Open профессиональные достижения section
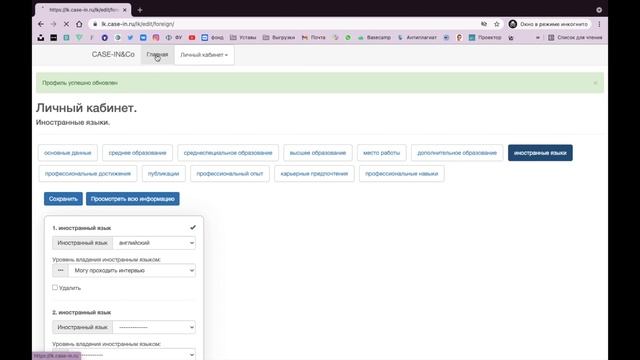This screenshot has height=360, width=640. point(88,173)
